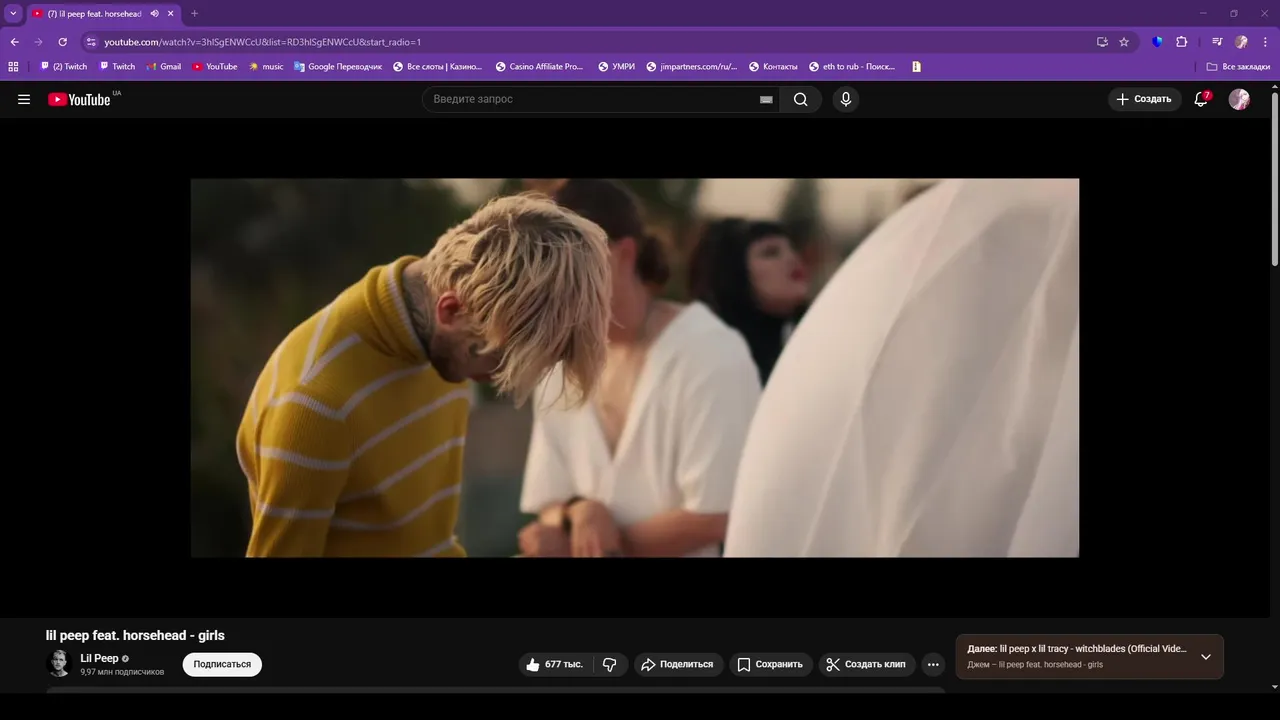Click the "9,97 млн подписчиков" text
This screenshot has width=1280, height=720.
[122, 672]
